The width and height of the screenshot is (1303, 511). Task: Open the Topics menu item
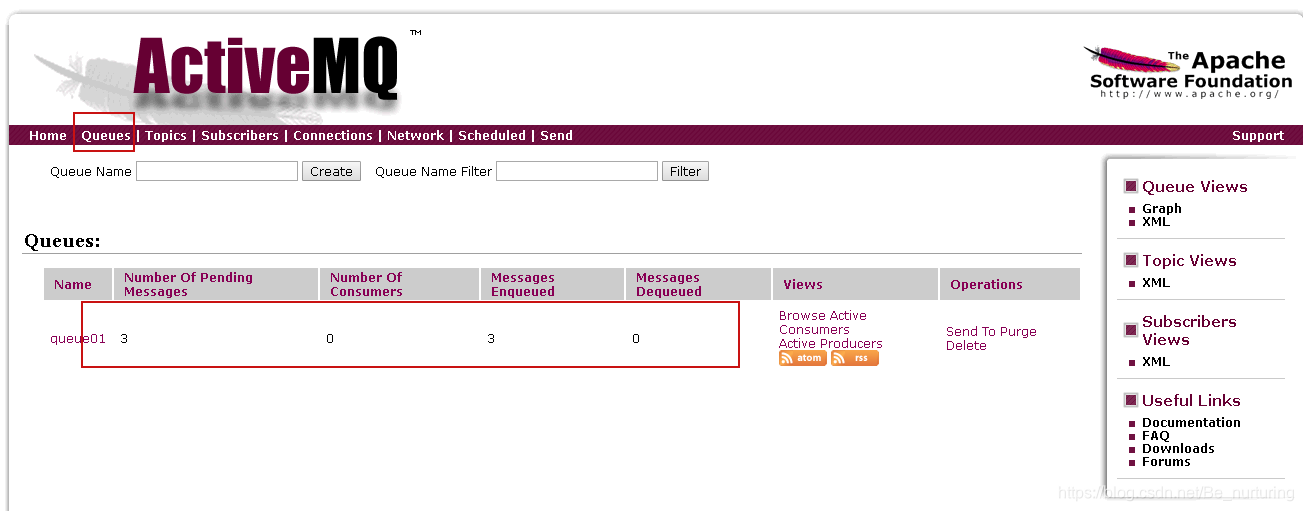tap(166, 136)
